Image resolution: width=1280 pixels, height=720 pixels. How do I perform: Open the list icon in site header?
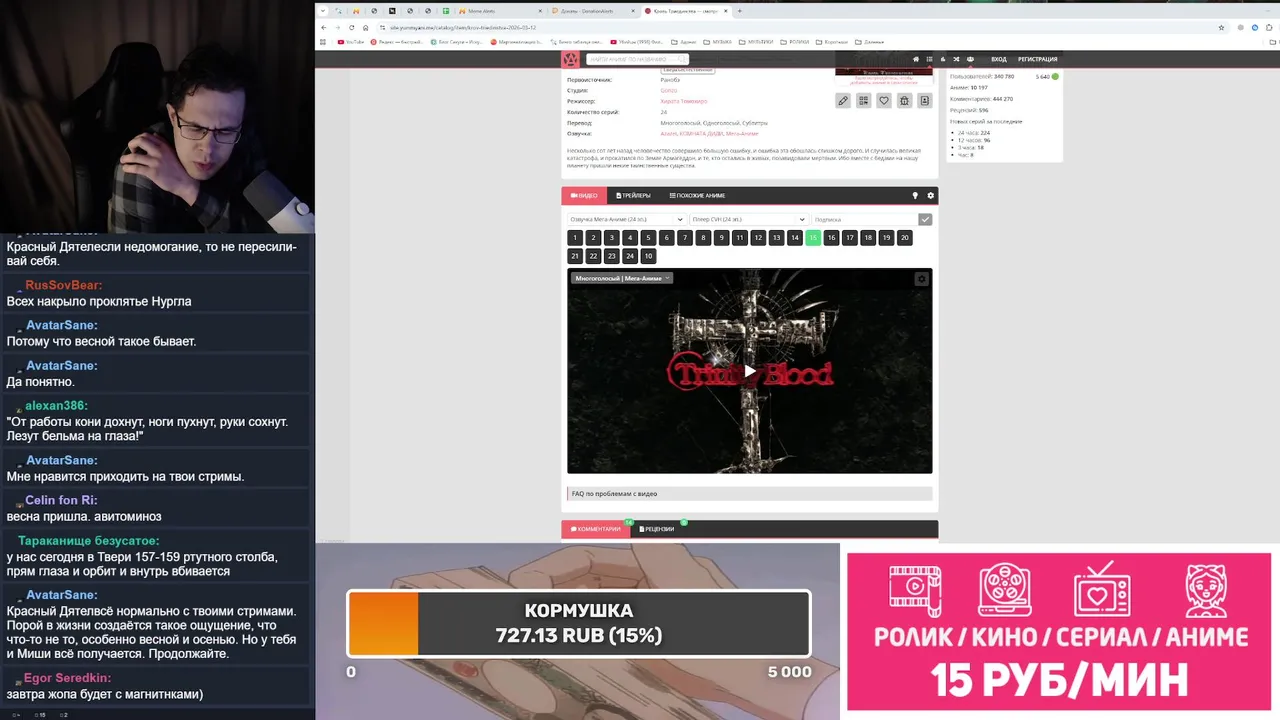pos(929,59)
